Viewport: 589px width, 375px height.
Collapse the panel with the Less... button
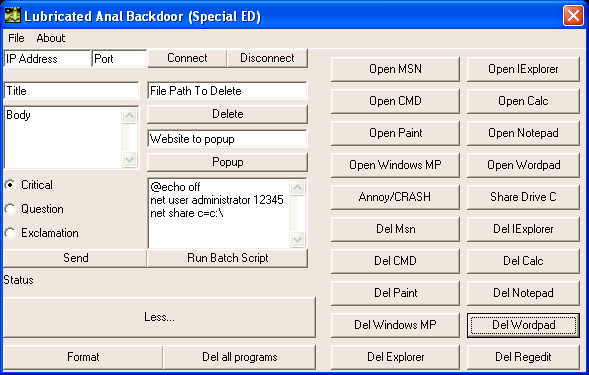coord(160,317)
